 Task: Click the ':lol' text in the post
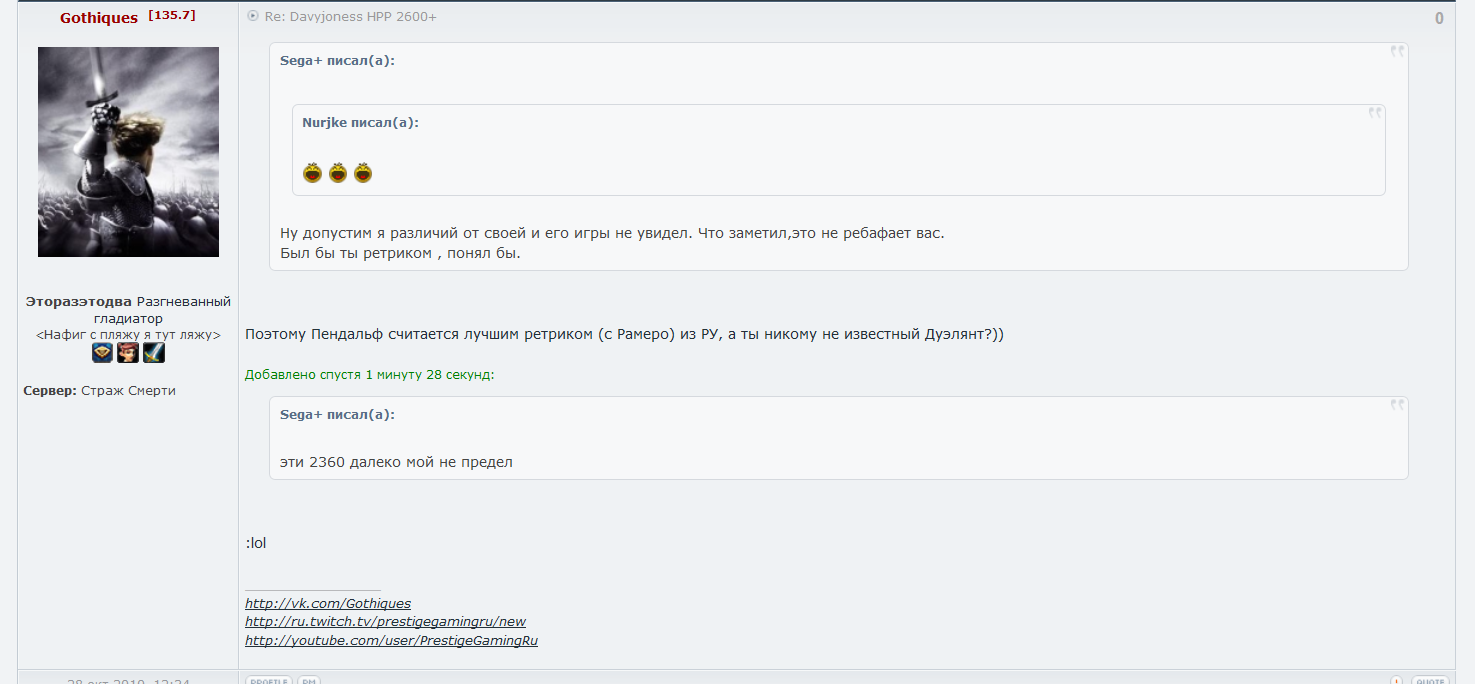(256, 543)
